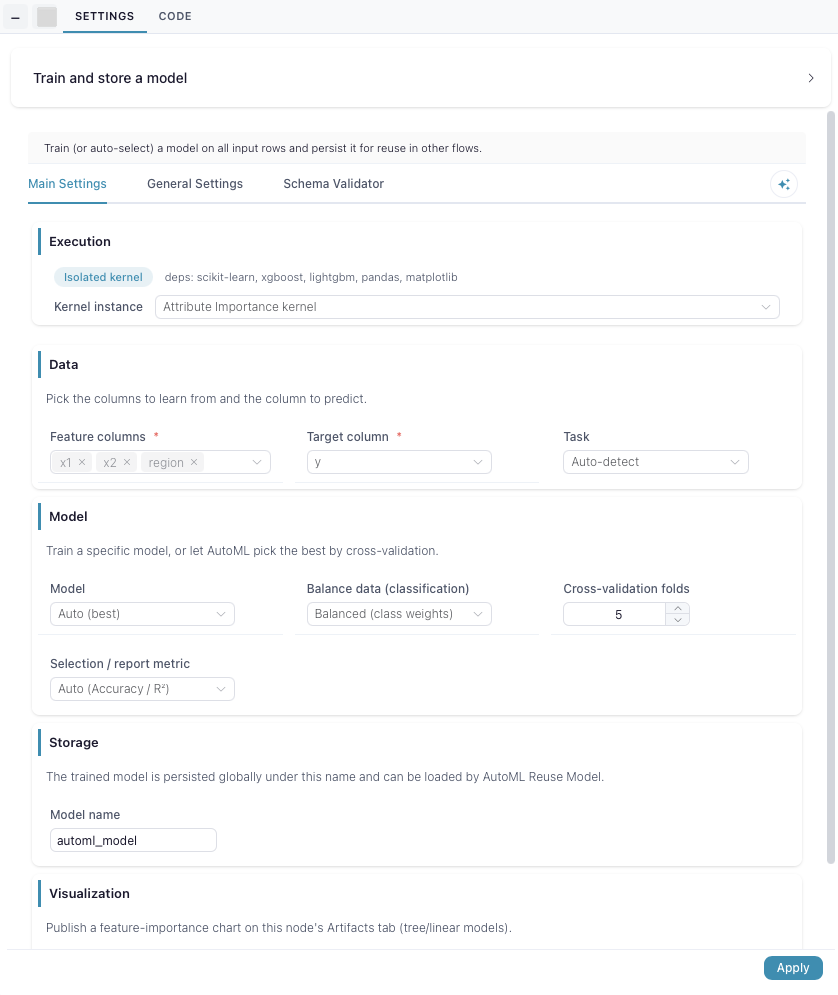Expand the Train and store a model chevron
The width and height of the screenshot is (838, 995).
(811, 78)
